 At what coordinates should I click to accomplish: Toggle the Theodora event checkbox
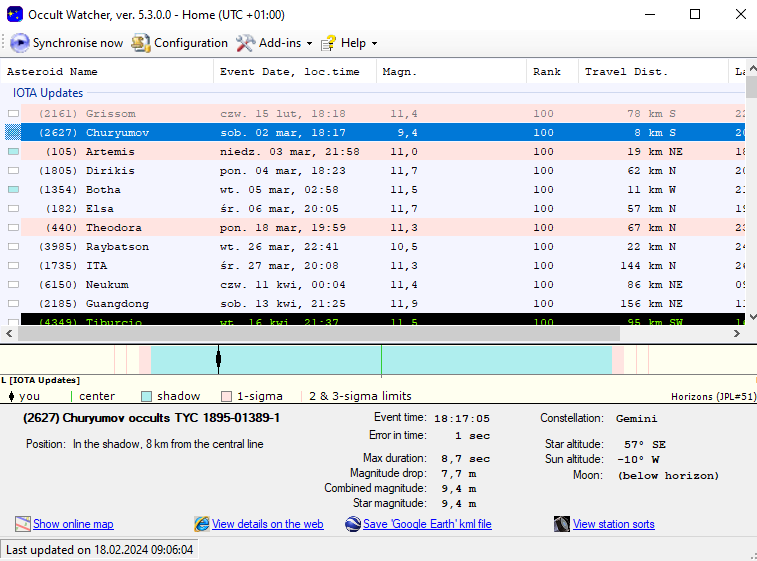[x=14, y=227]
